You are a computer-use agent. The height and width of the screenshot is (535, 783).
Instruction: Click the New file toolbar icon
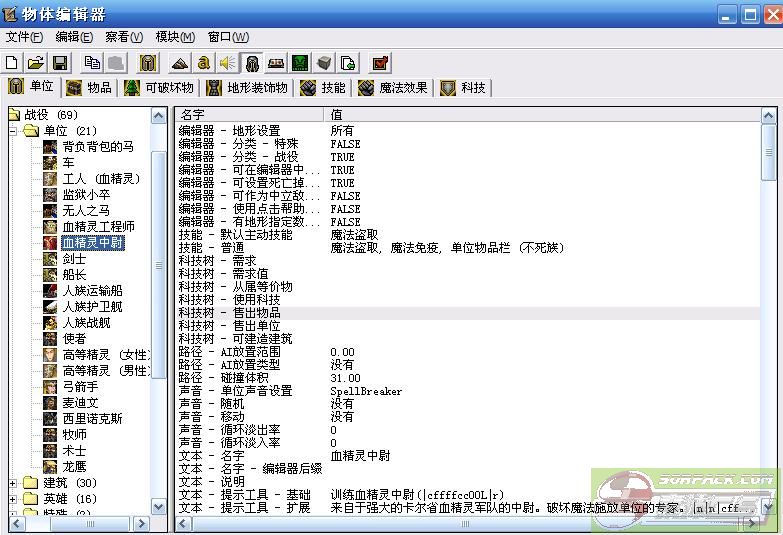(13, 63)
